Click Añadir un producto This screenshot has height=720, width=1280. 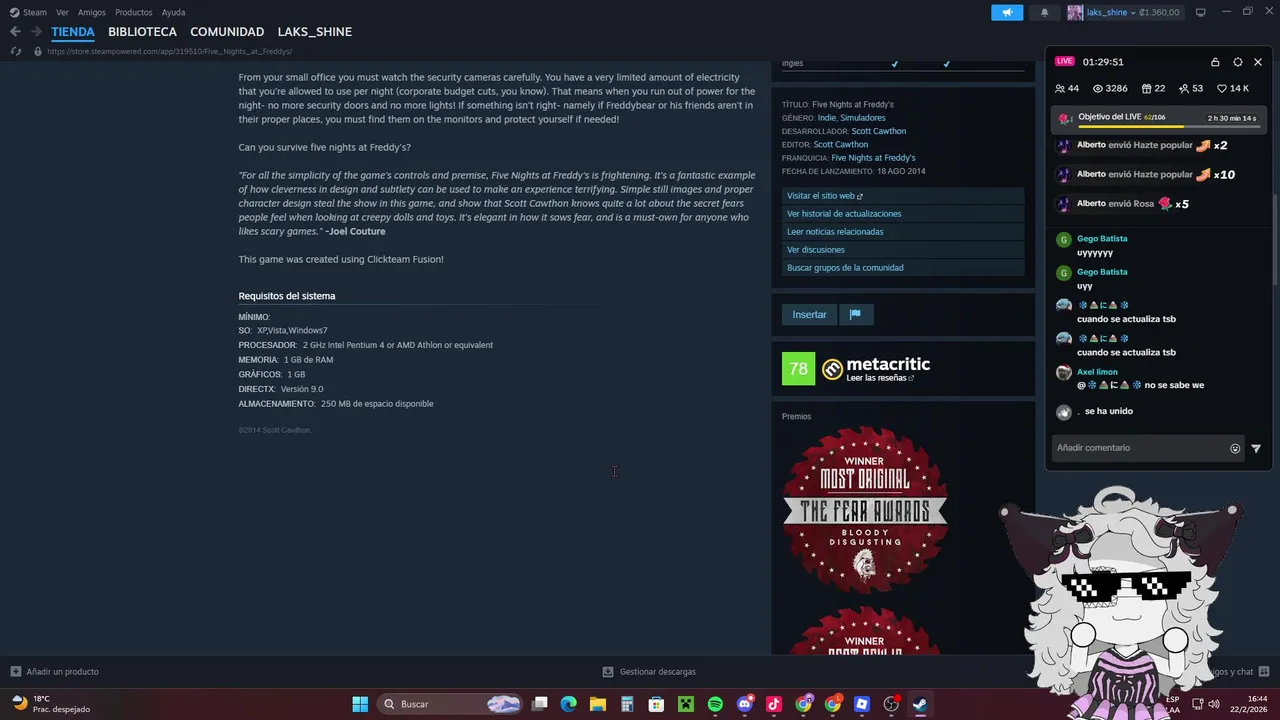(x=55, y=672)
